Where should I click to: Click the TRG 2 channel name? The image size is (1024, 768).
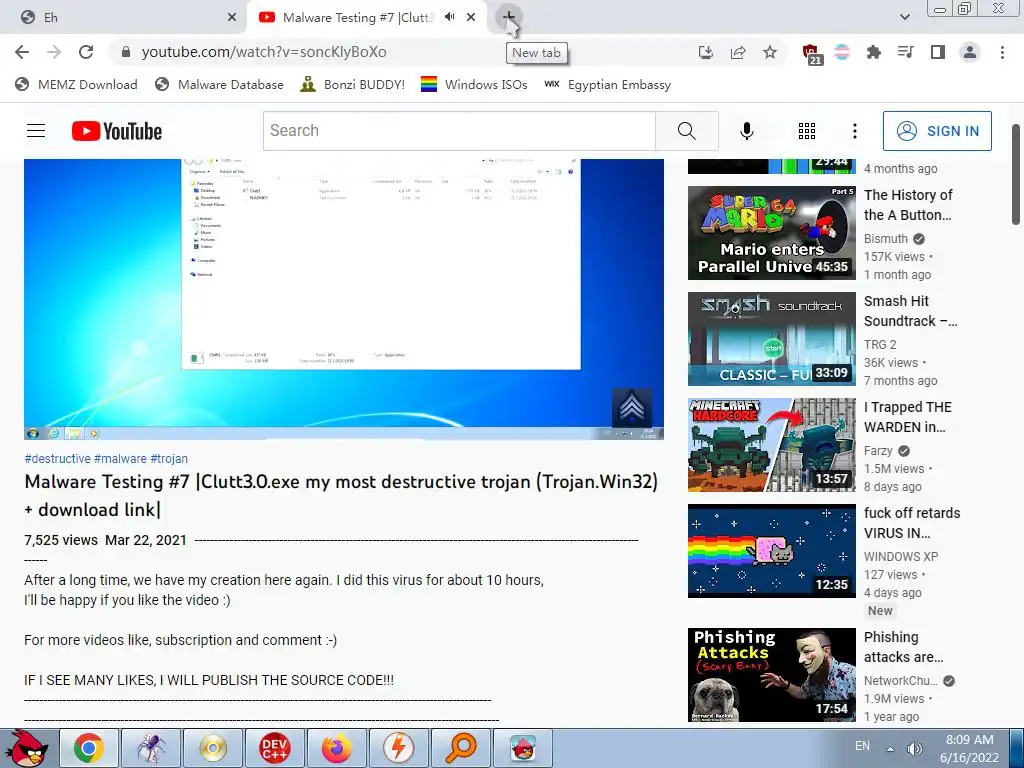pyautogui.click(x=880, y=345)
